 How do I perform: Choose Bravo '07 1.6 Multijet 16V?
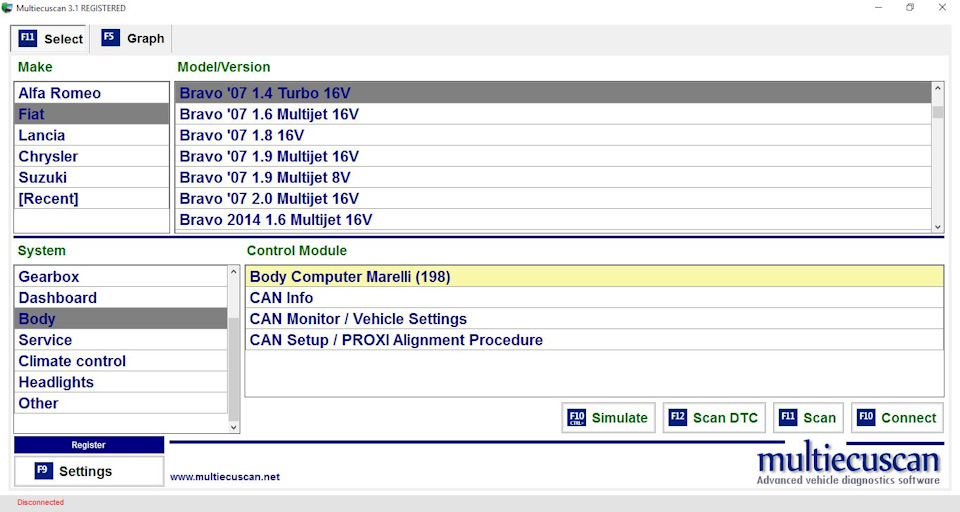click(553, 114)
